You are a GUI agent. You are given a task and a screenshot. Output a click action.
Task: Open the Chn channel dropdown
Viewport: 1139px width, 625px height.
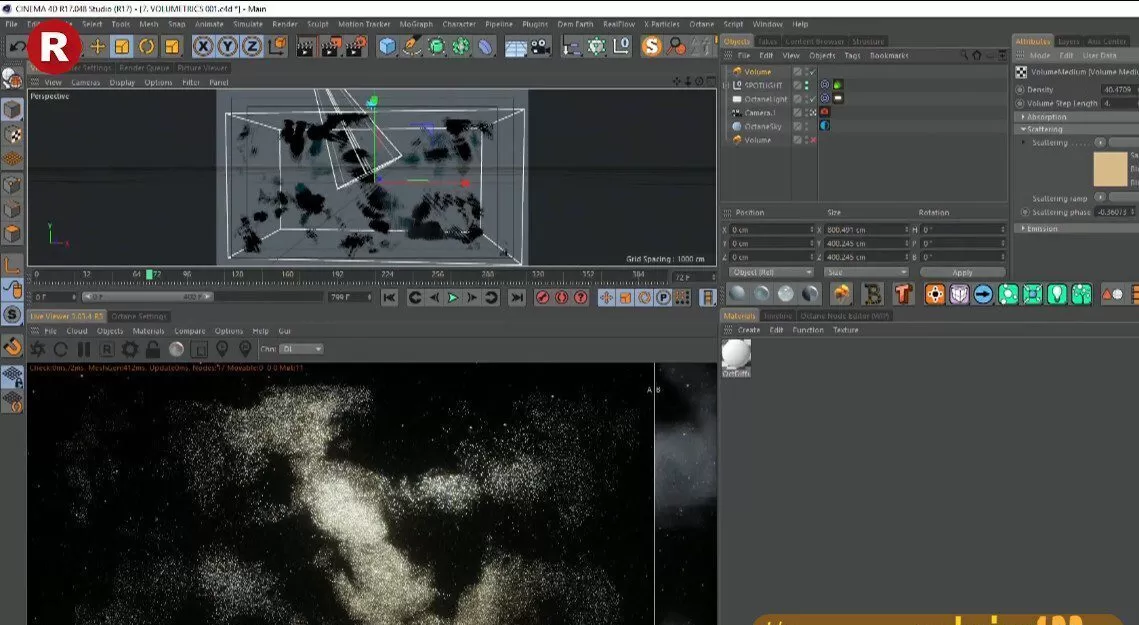point(301,349)
